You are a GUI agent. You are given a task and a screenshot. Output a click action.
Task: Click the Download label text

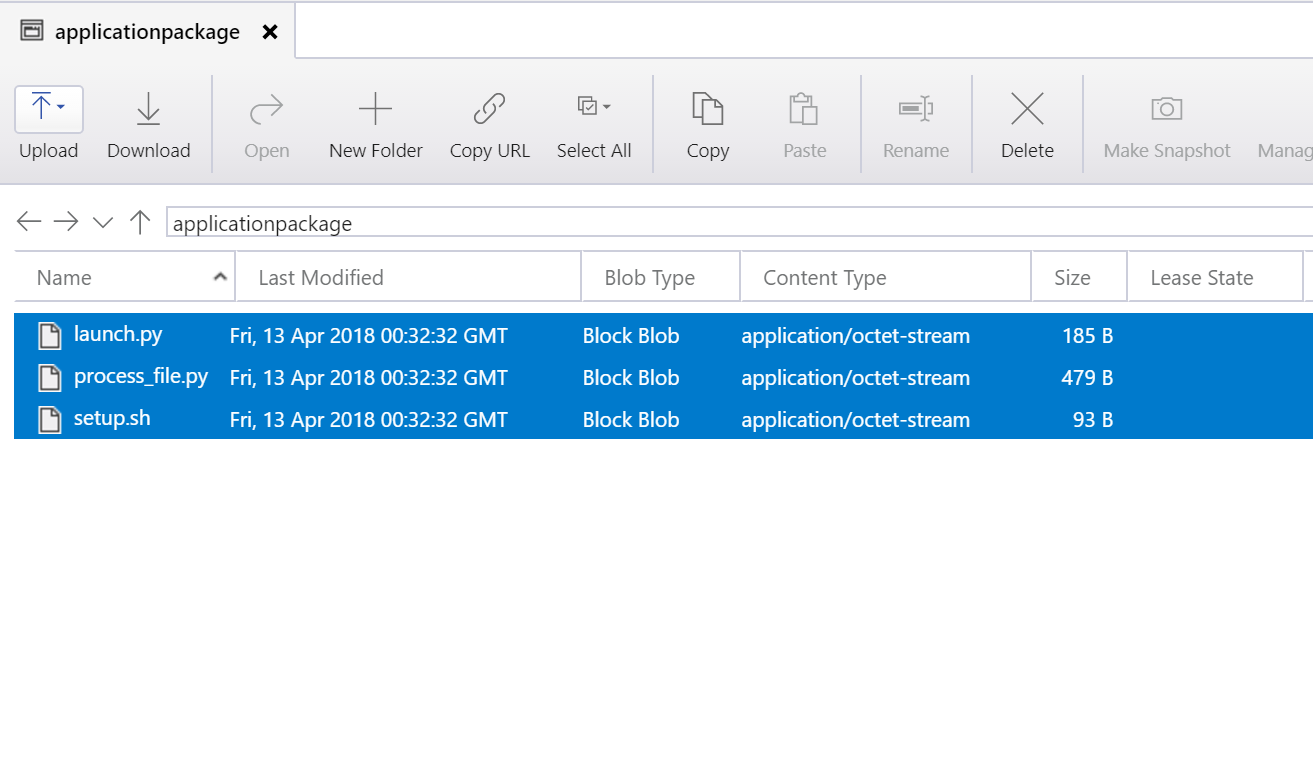(x=149, y=151)
